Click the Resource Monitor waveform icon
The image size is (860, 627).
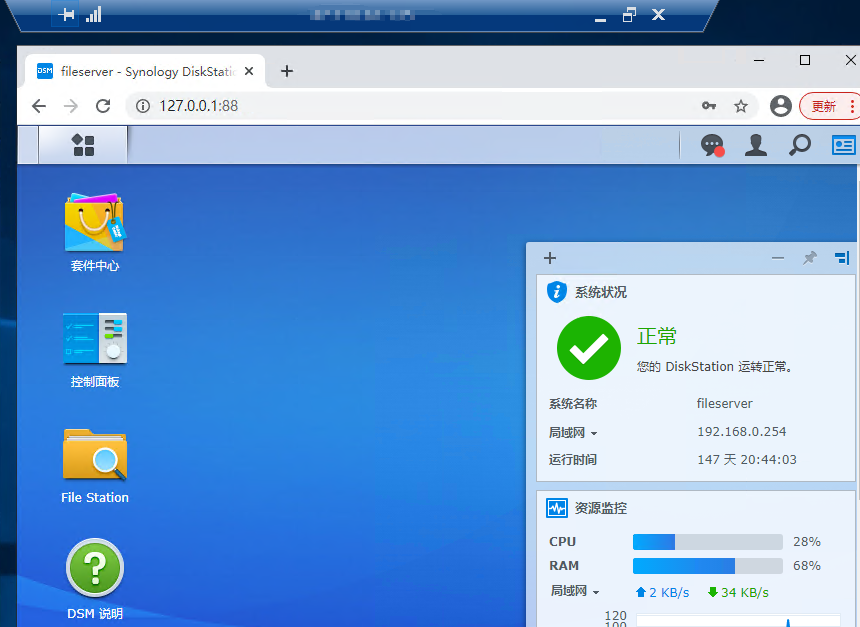[557, 508]
